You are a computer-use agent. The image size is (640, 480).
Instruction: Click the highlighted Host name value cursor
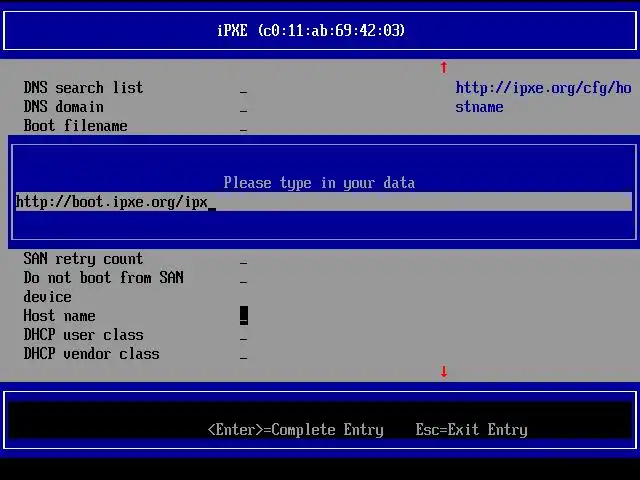[x=244, y=316]
